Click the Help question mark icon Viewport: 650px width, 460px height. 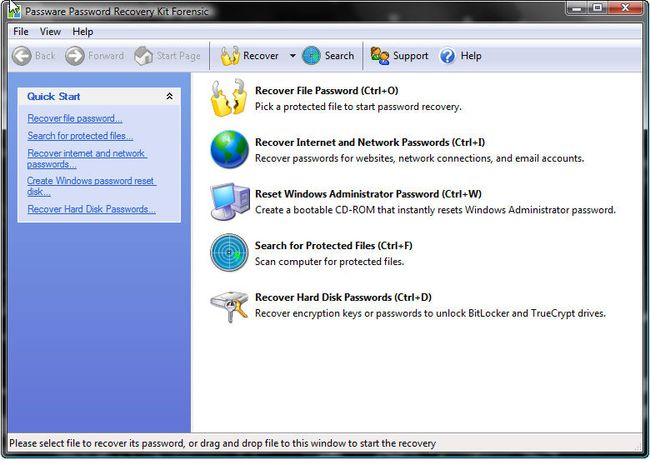point(447,56)
